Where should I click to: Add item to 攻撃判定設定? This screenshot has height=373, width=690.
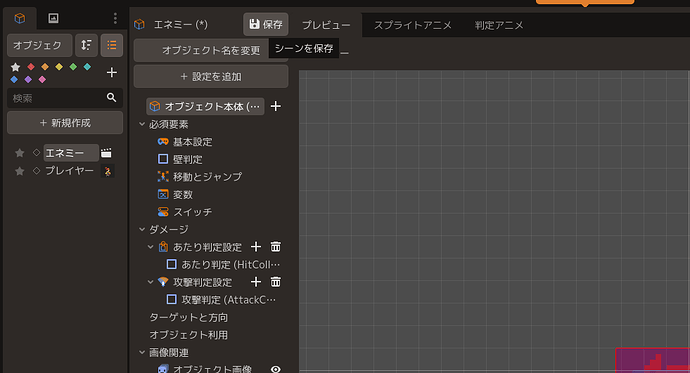coord(256,282)
